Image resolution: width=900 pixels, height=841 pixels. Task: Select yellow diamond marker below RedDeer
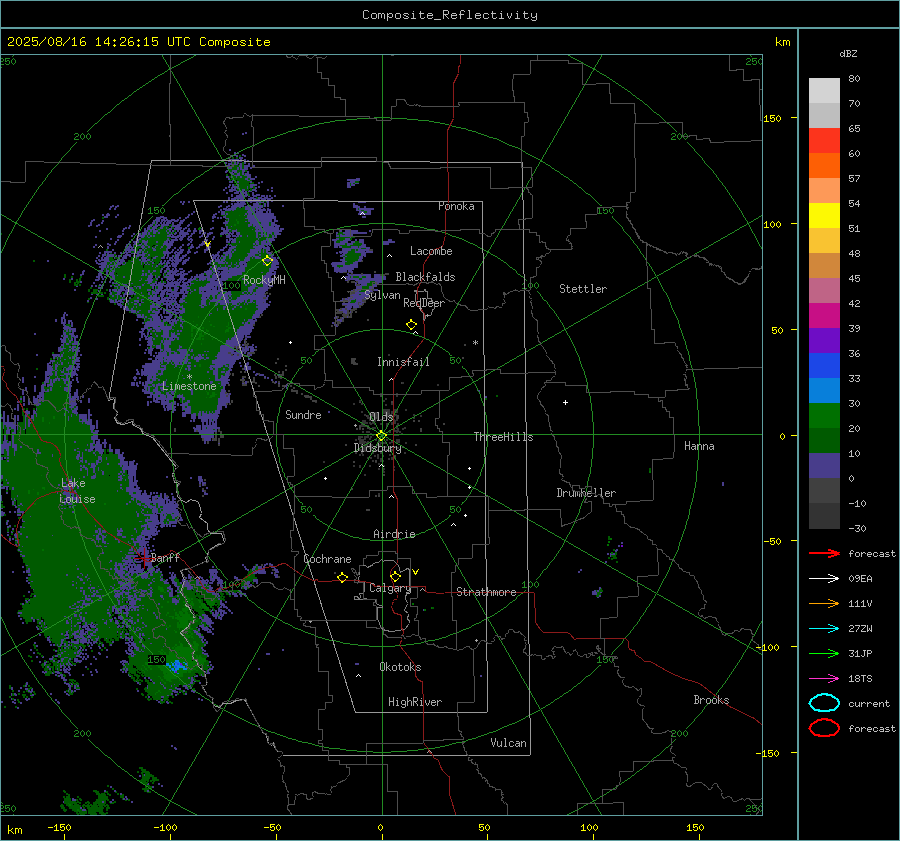click(x=411, y=325)
